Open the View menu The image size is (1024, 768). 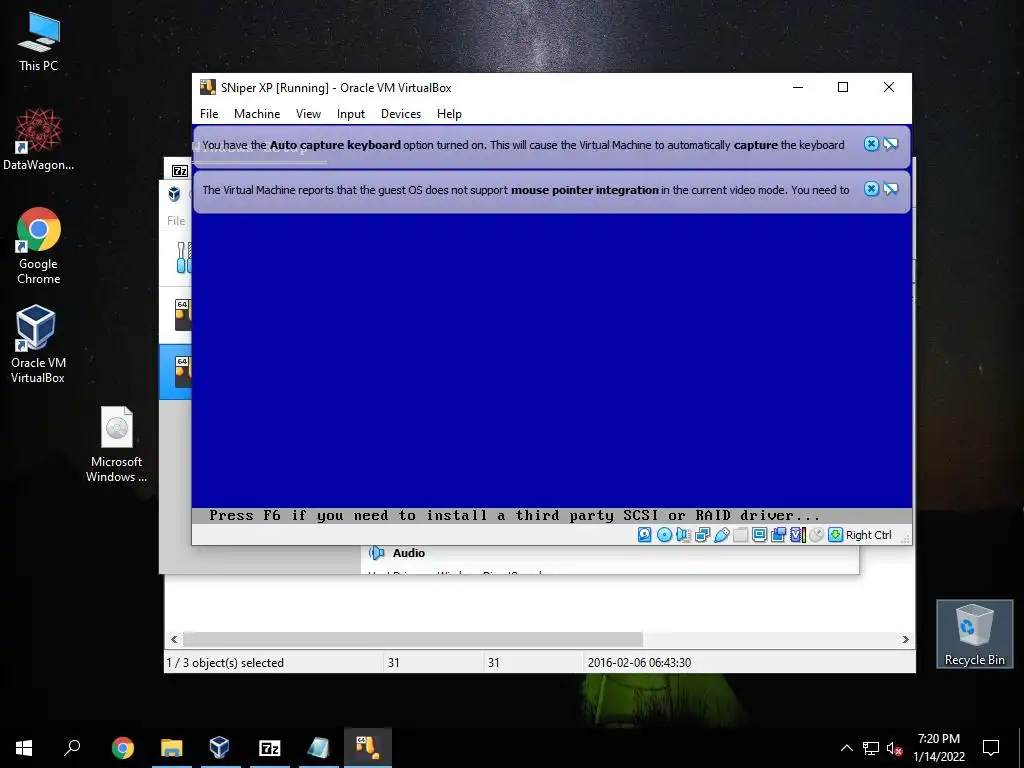pyautogui.click(x=308, y=114)
